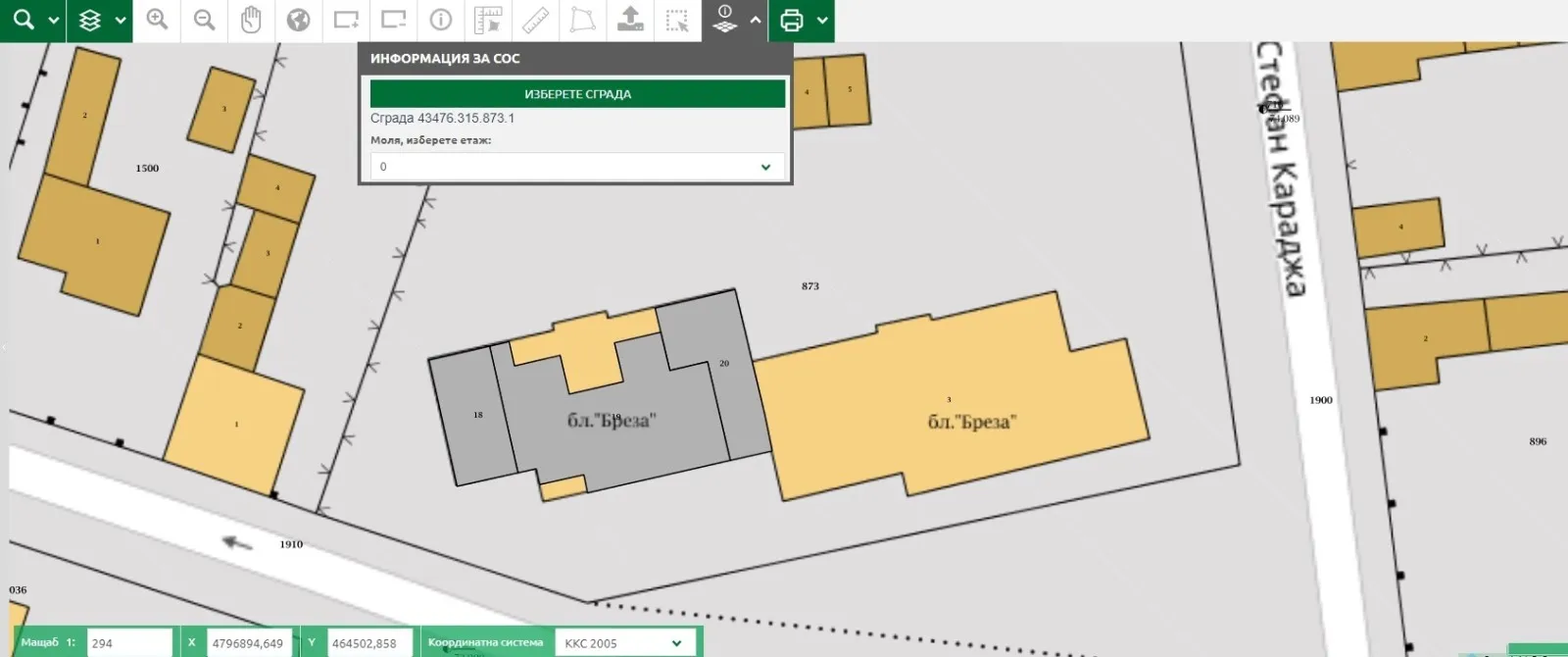Activate the rectangle selection cursor tool

pos(677,20)
